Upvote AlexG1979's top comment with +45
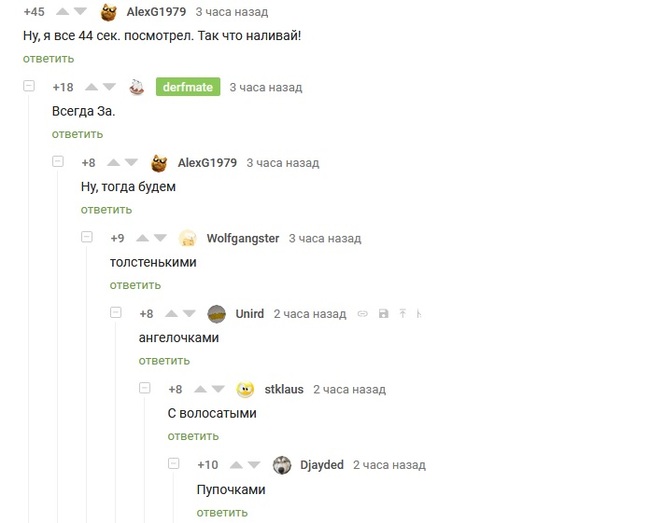The image size is (650, 523). point(63,12)
